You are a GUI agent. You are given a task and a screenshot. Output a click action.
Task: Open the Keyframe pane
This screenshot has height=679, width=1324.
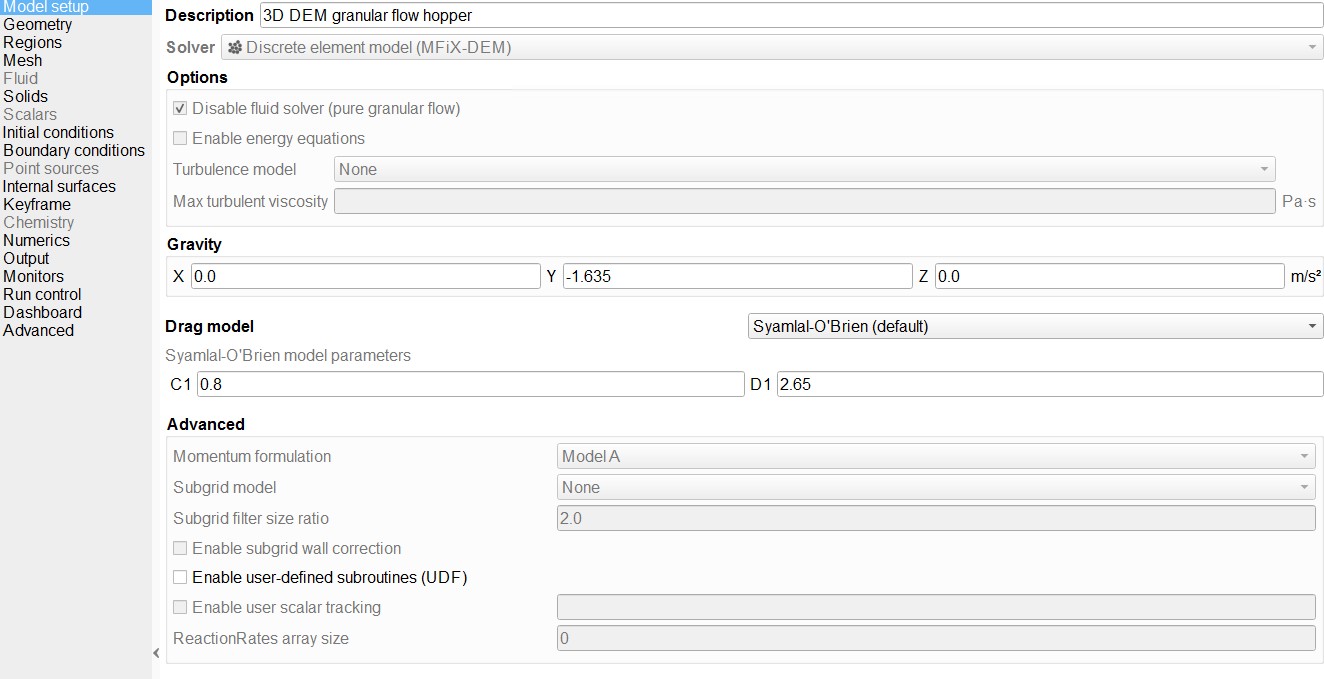36,204
